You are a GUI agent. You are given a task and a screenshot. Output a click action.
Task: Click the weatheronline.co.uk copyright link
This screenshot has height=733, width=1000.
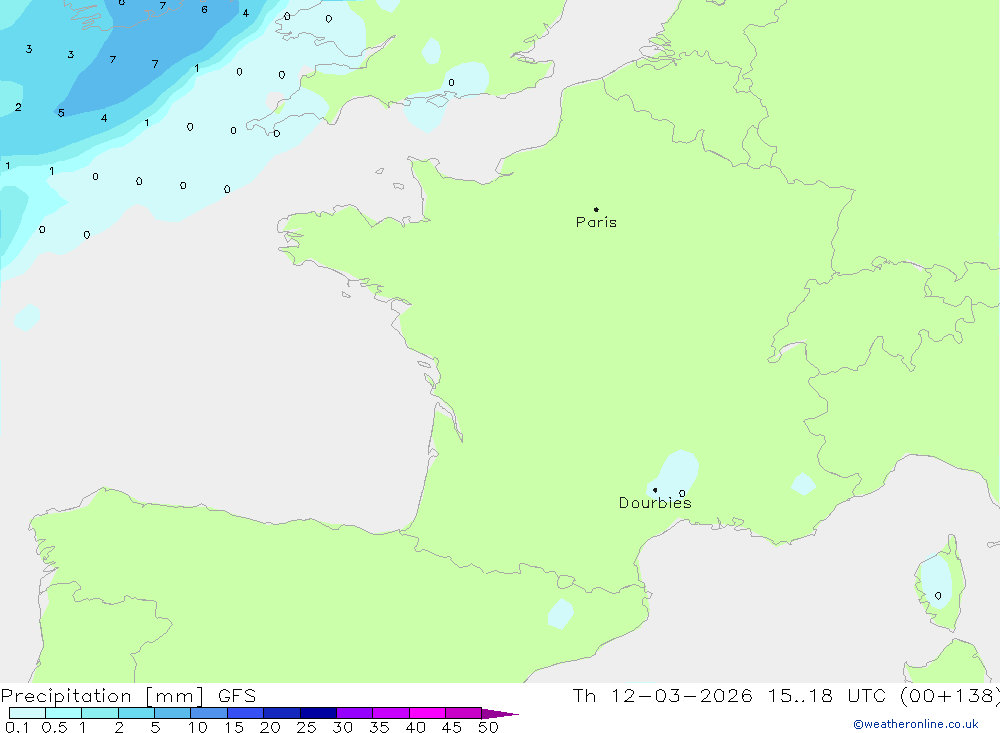(916, 724)
